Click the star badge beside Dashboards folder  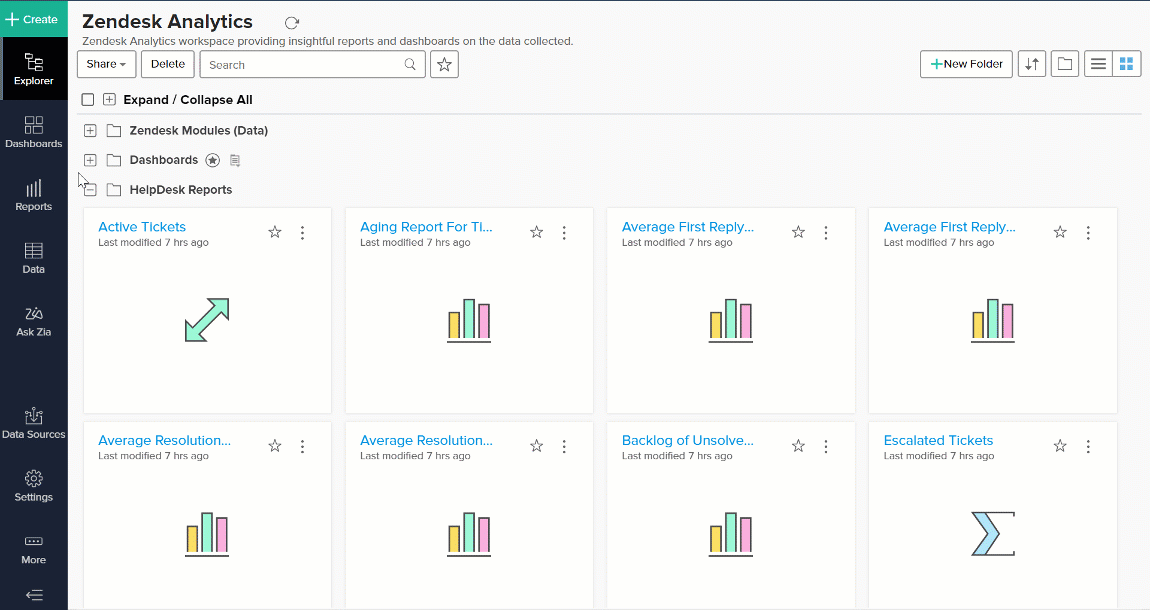[213, 160]
